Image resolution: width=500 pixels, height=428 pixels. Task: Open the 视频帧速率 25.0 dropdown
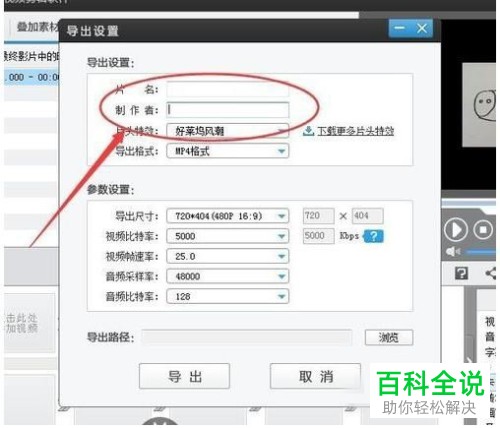click(228, 256)
